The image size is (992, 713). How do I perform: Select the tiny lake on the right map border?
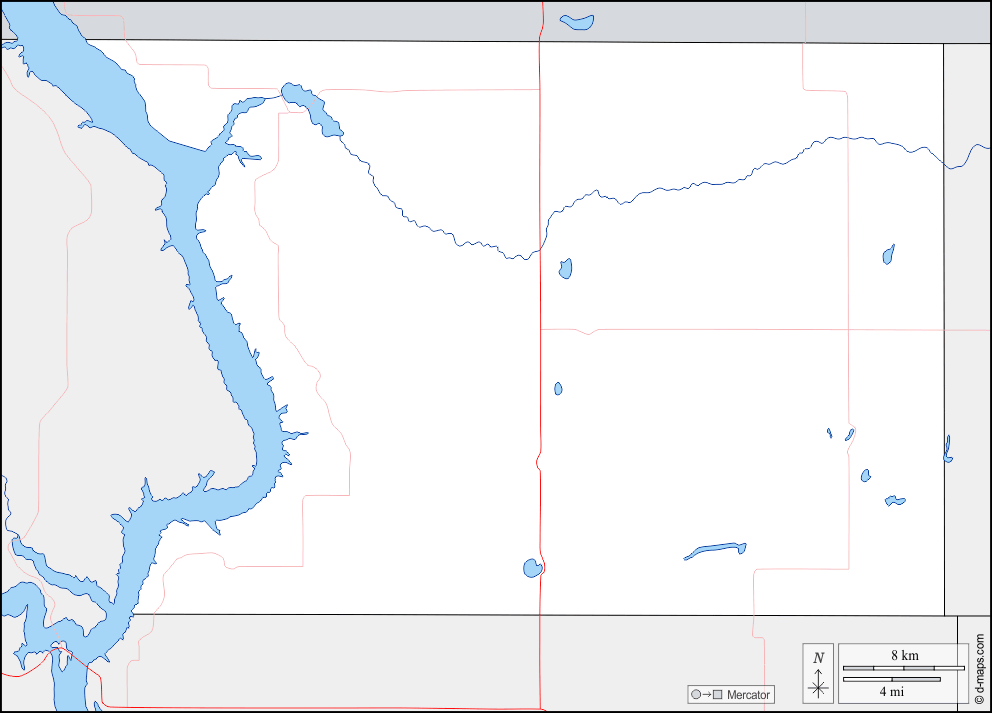(x=947, y=449)
